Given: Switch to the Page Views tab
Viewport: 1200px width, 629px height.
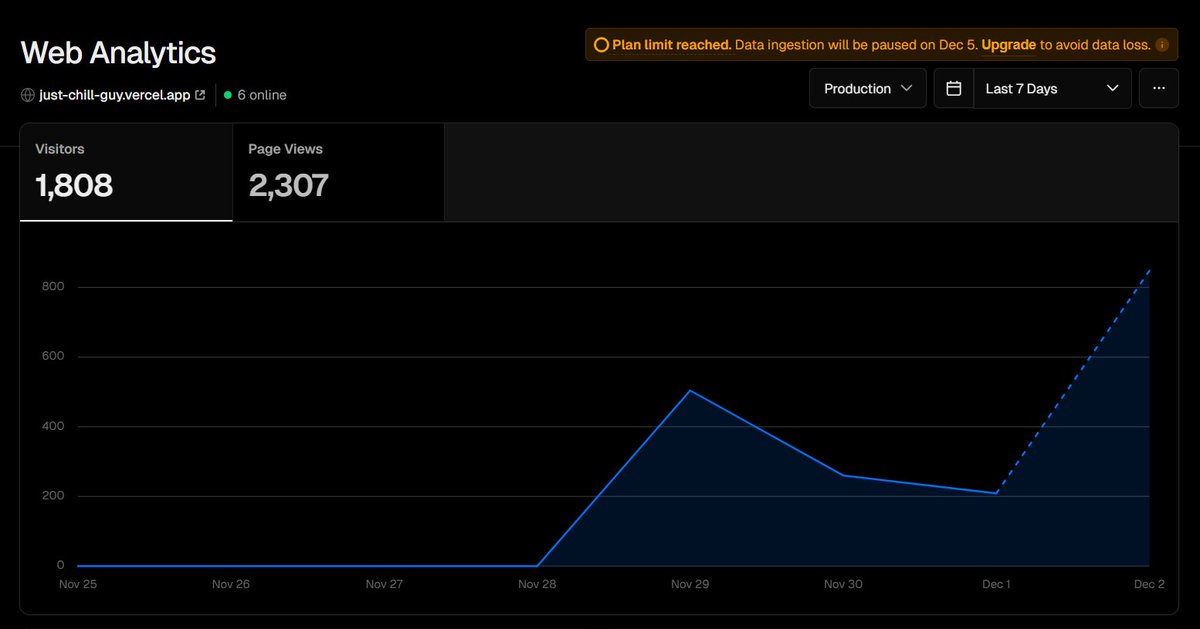Looking at the screenshot, I should coord(339,172).
